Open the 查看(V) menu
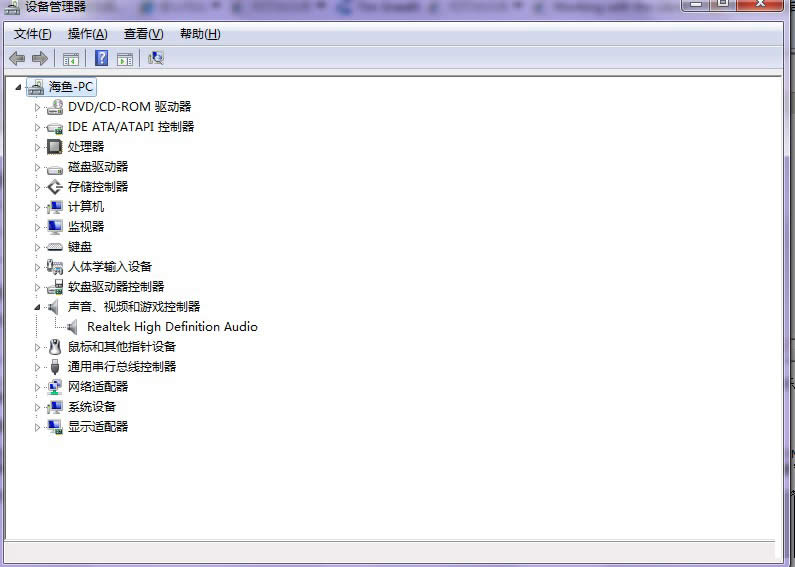 pos(143,34)
